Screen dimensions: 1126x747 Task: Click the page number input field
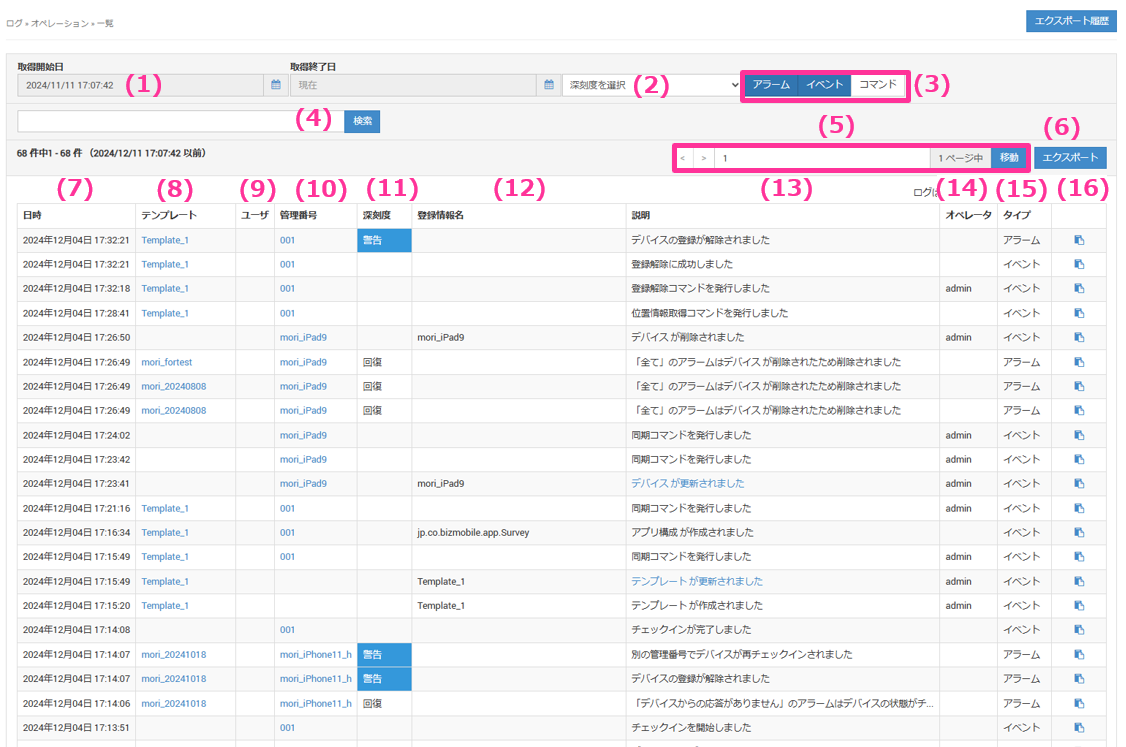click(x=820, y=158)
